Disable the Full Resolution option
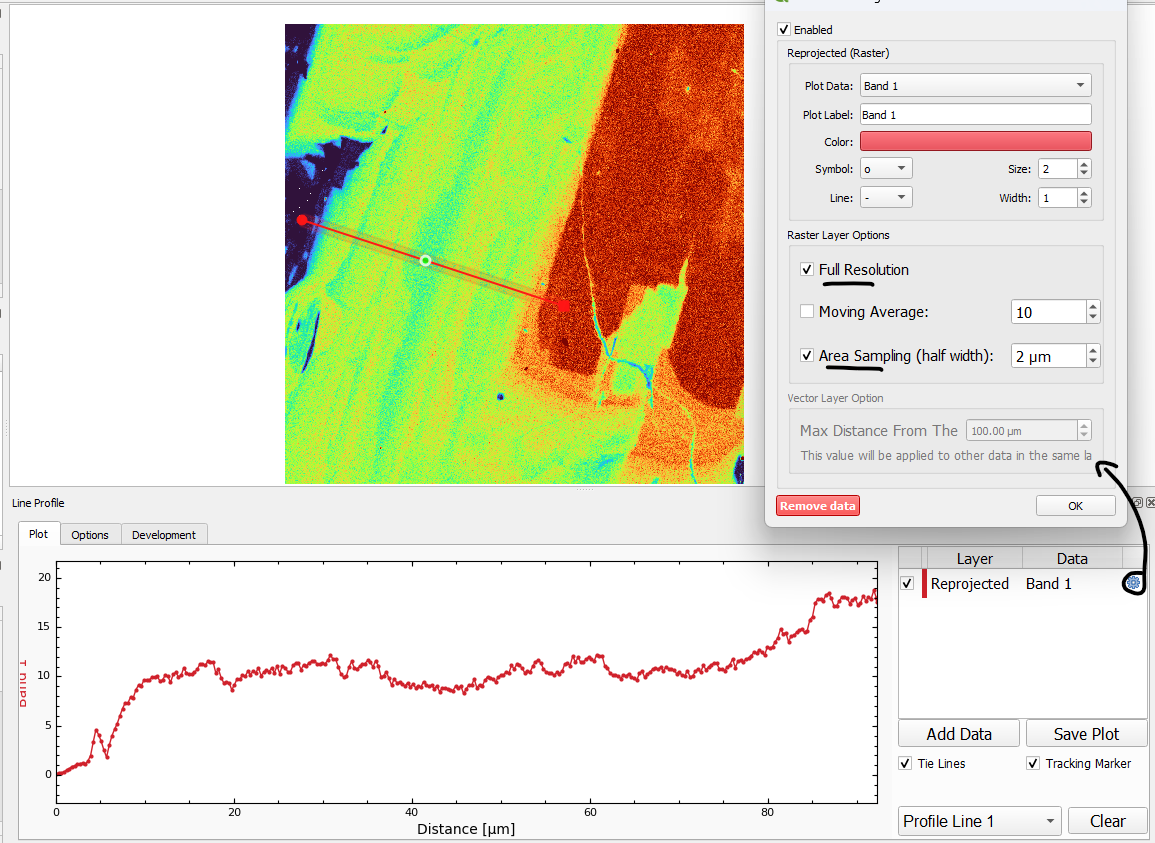 click(x=807, y=270)
